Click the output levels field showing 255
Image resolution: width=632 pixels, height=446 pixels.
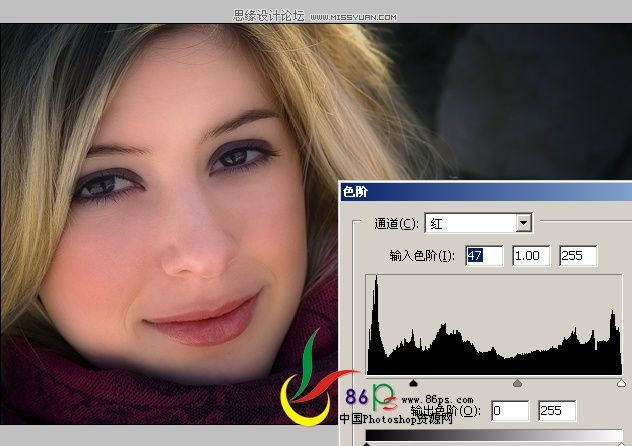(x=557, y=411)
